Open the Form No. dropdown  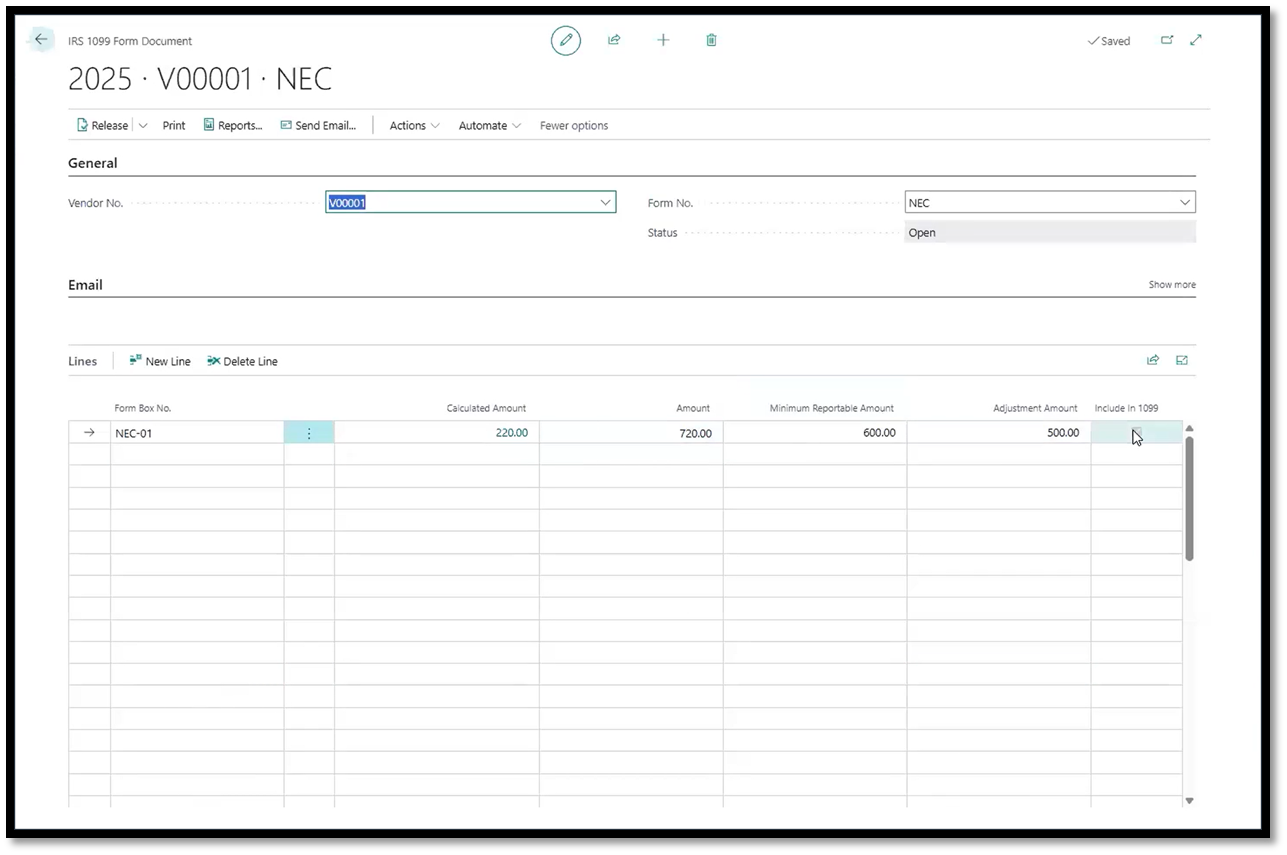coord(1185,202)
